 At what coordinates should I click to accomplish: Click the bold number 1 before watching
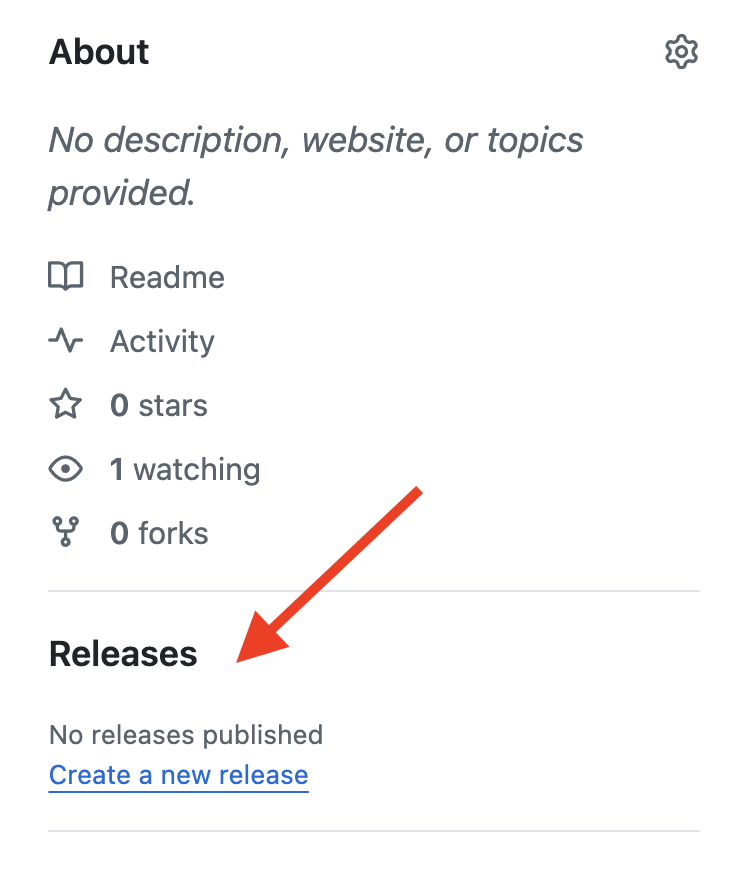118,469
